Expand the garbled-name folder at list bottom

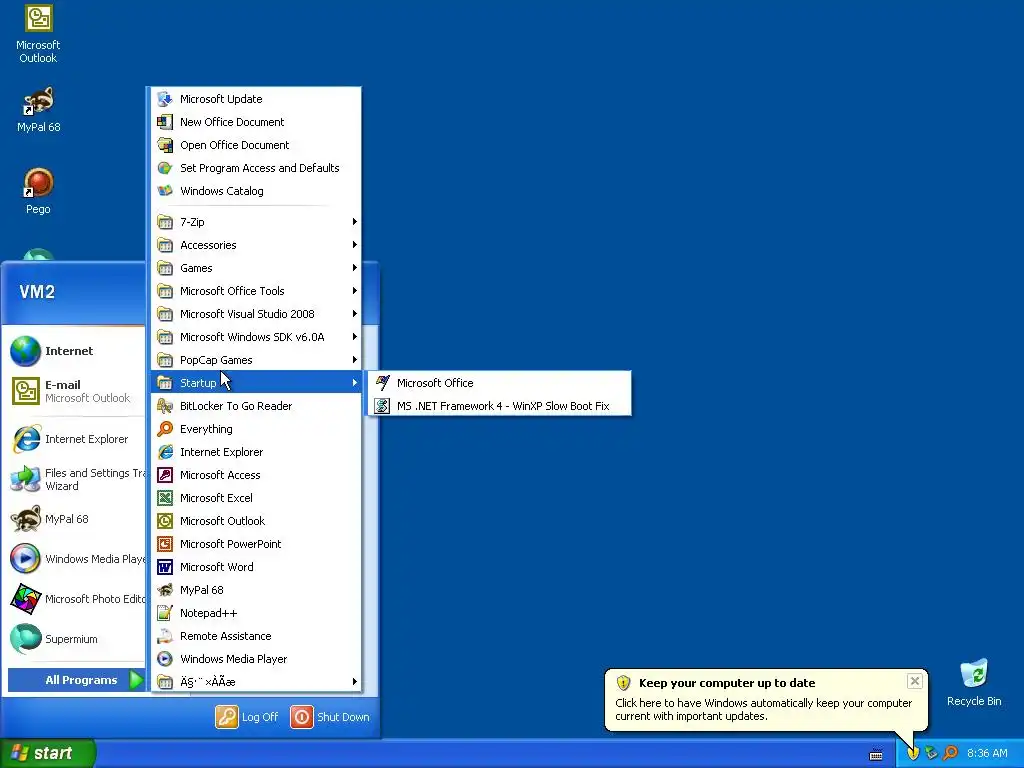(x=256, y=682)
